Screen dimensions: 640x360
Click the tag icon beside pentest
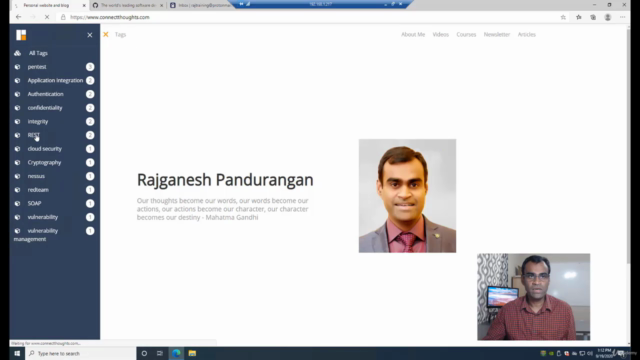pyautogui.click(x=17, y=67)
